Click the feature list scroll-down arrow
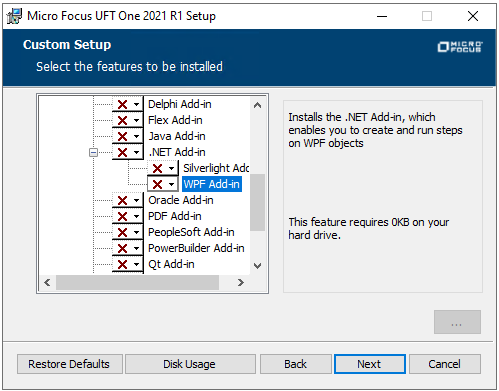Screen dimensions: 499x391 pos(257,266)
